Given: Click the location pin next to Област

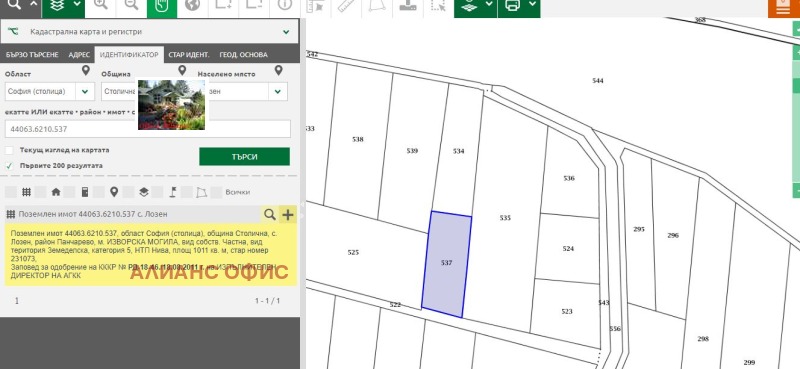Looking at the screenshot, I should click(86, 70).
